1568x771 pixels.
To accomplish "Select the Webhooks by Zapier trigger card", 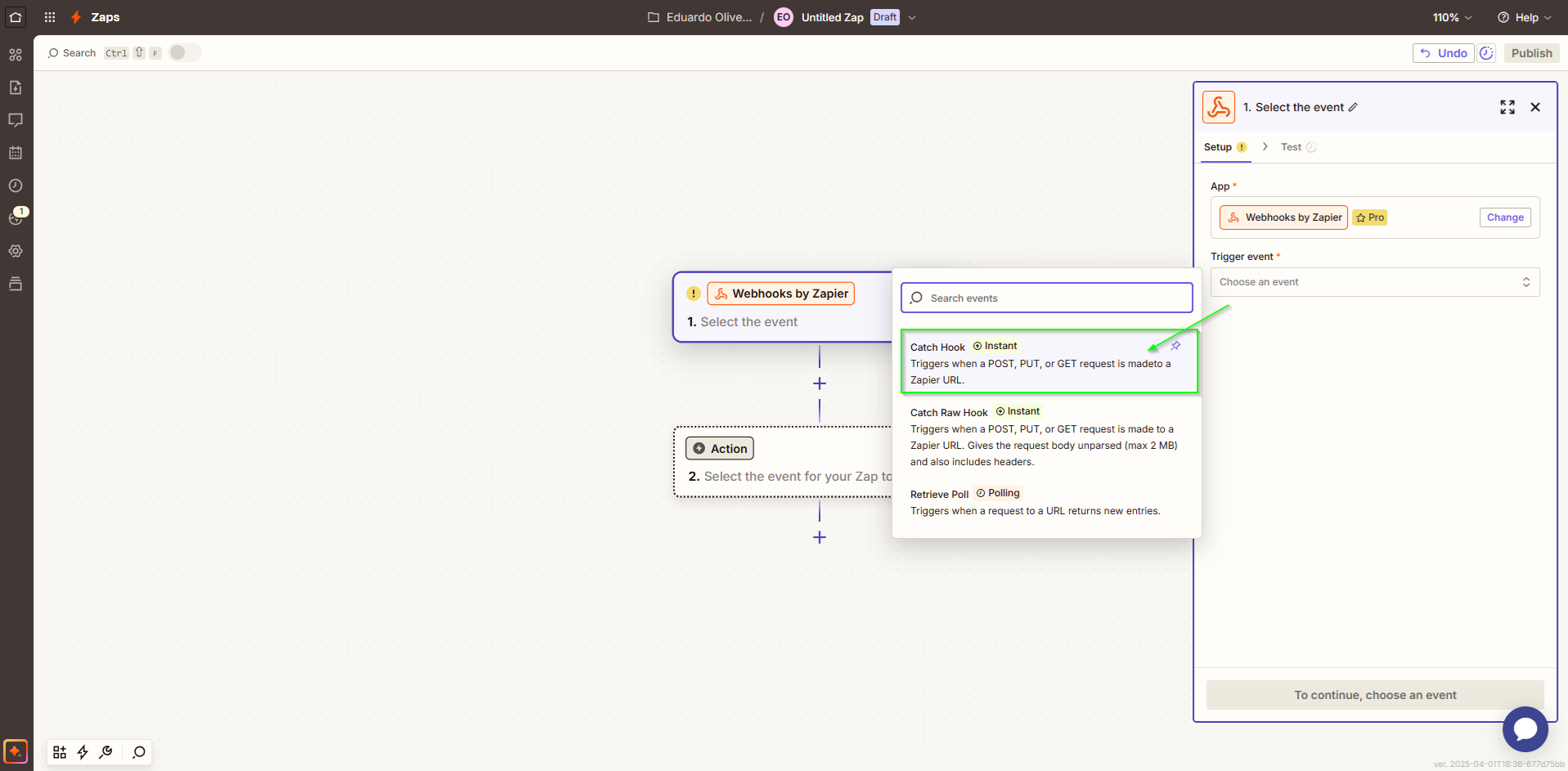I will [x=783, y=307].
